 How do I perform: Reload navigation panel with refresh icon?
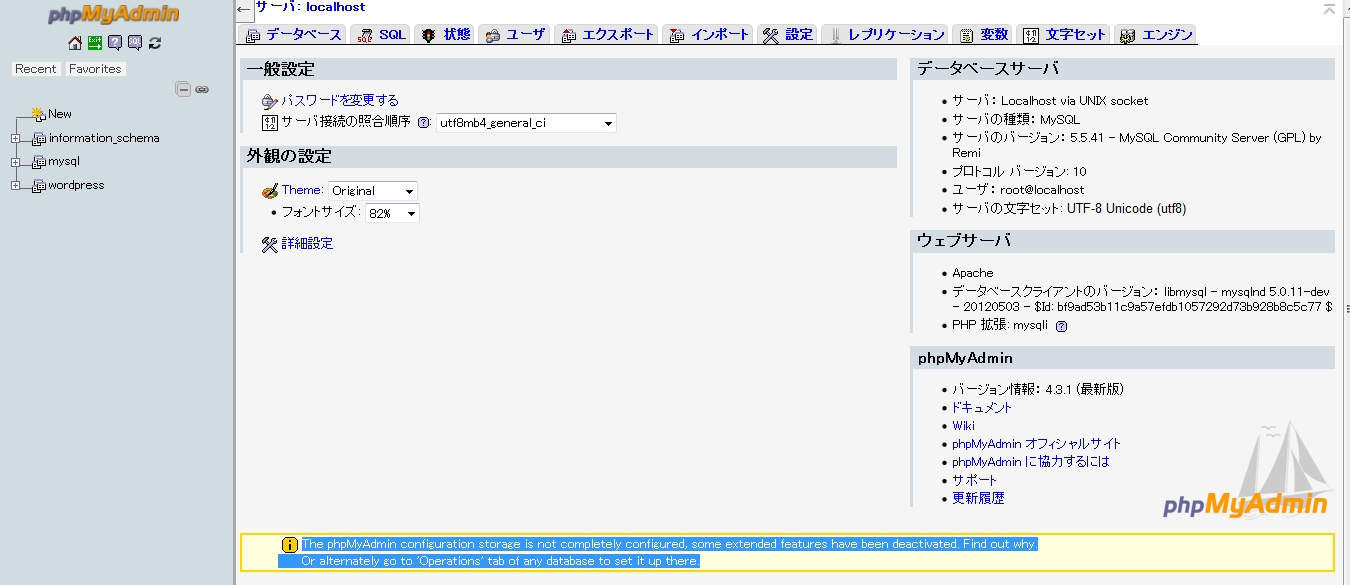[x=155, y=43]
